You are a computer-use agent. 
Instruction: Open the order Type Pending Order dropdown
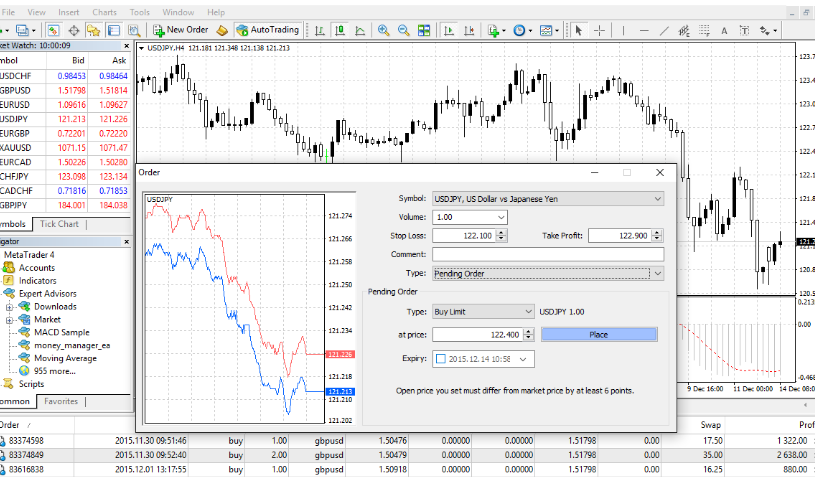tap(548, 273)
